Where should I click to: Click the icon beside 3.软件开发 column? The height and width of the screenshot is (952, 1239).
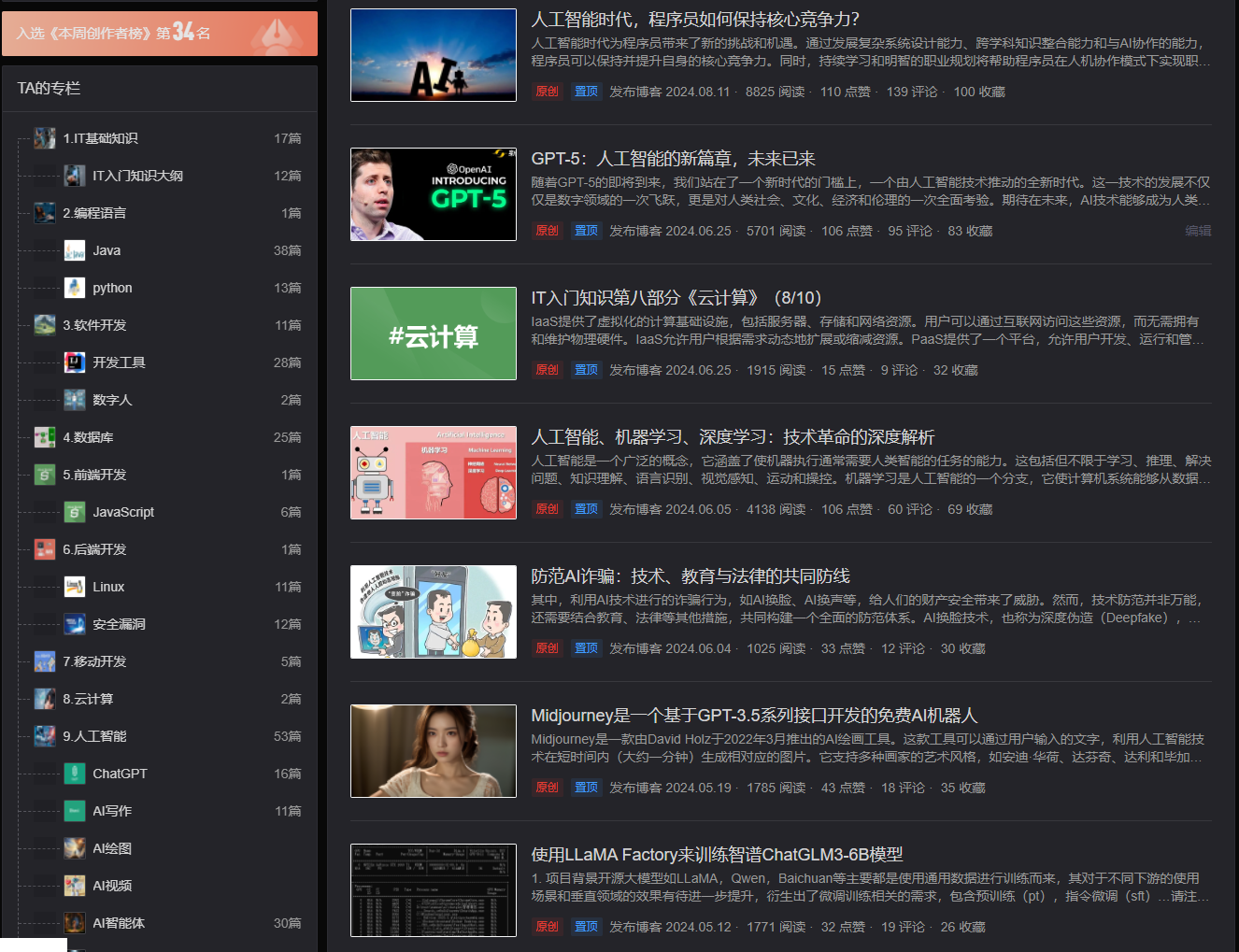pos(45,325)
